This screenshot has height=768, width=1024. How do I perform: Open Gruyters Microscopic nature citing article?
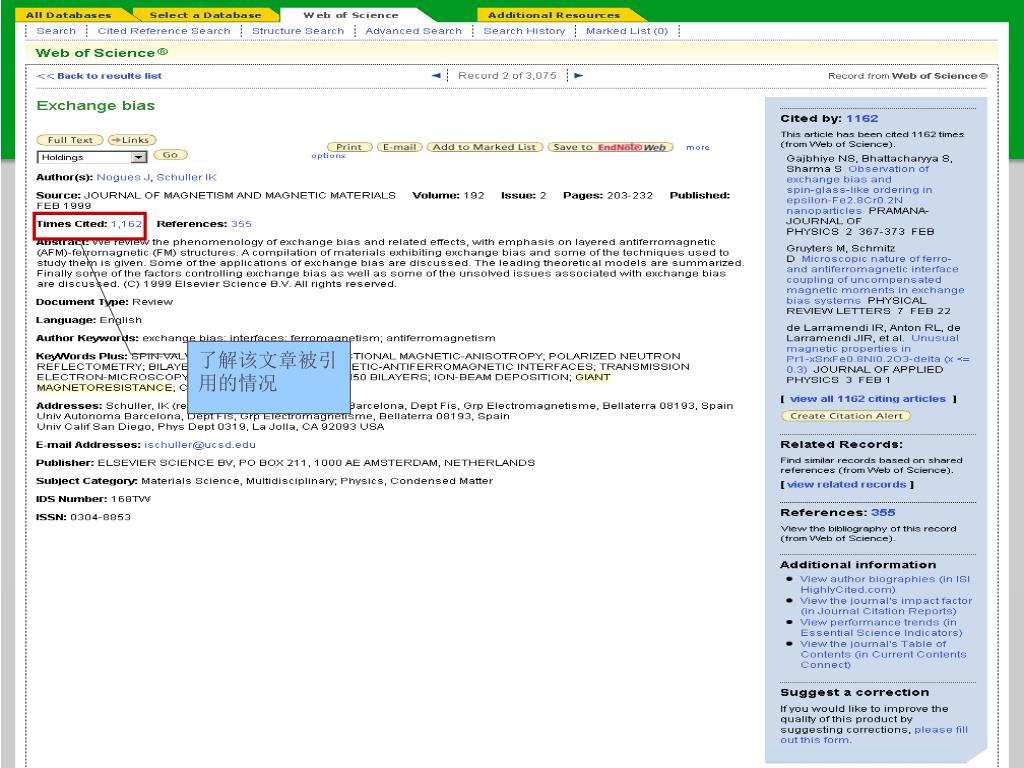[x=875, y=280]
